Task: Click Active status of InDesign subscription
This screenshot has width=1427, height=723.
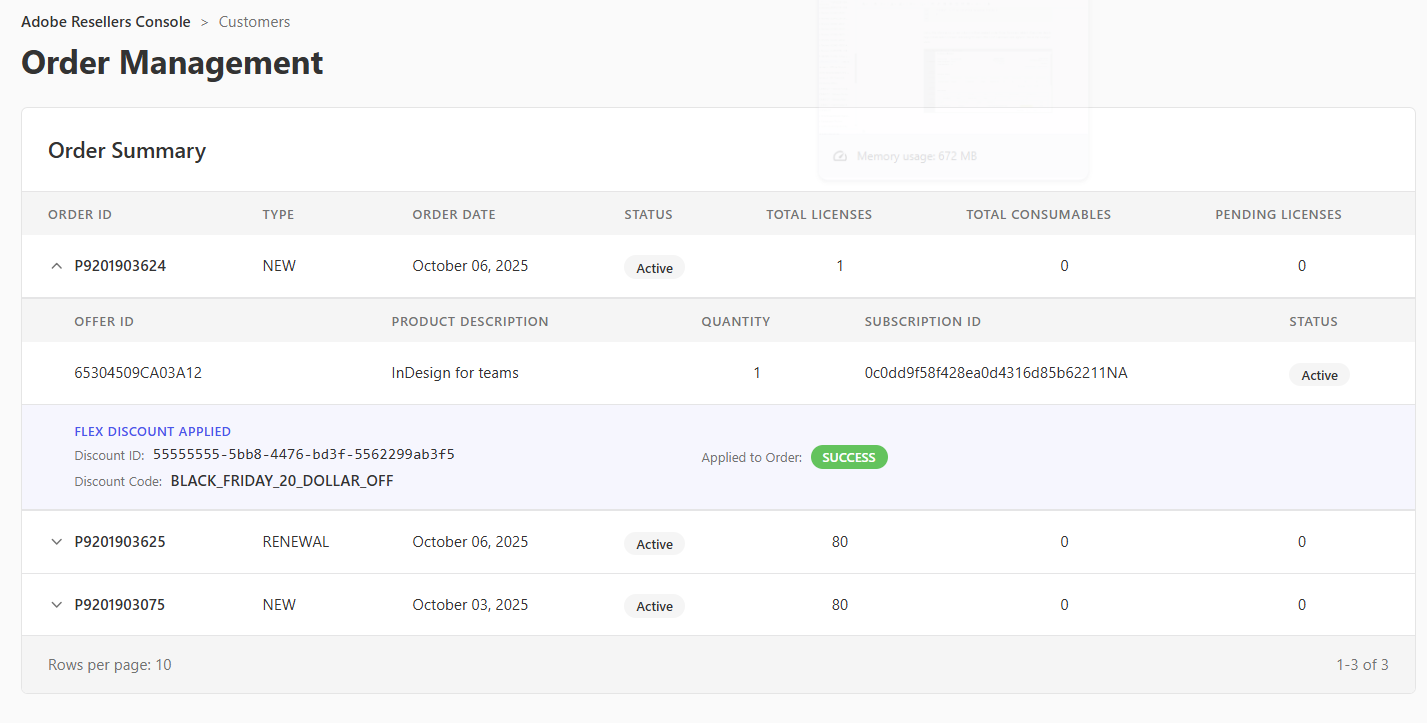Action: click(1319, 375)
